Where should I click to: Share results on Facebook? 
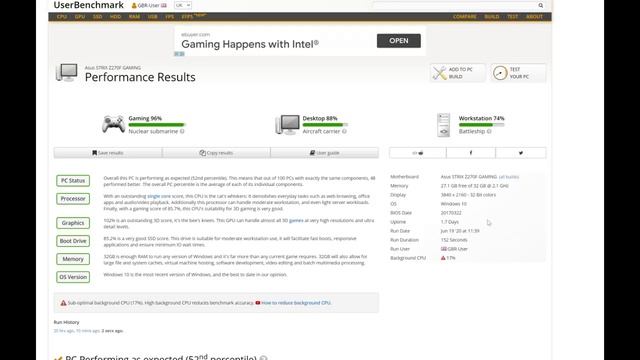(x=471, y=153)
